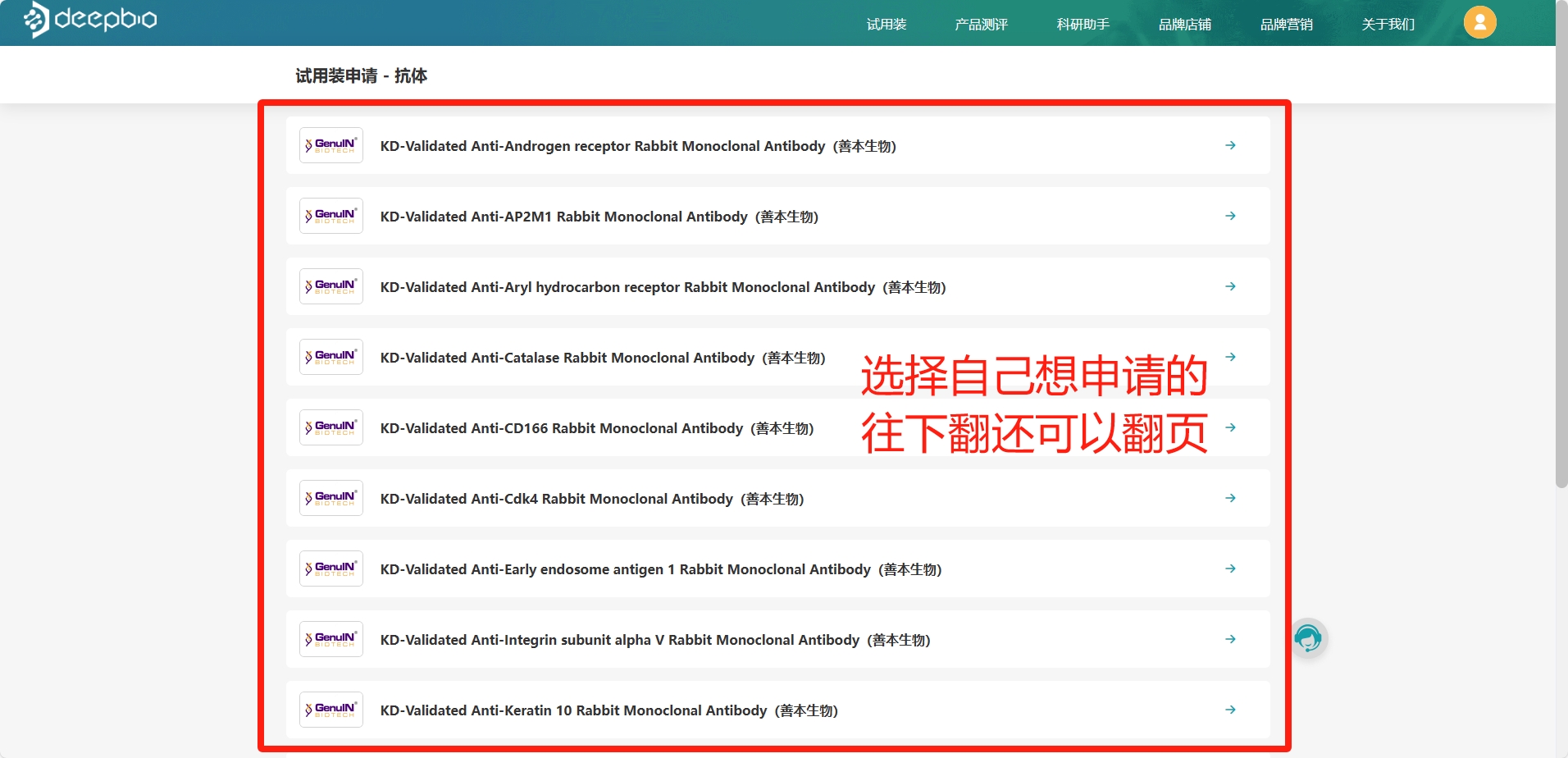Click arrow icon for Anti-AP2M1 antibody row
This screenshot has height=758, width=1568.
pos(1230,216)
